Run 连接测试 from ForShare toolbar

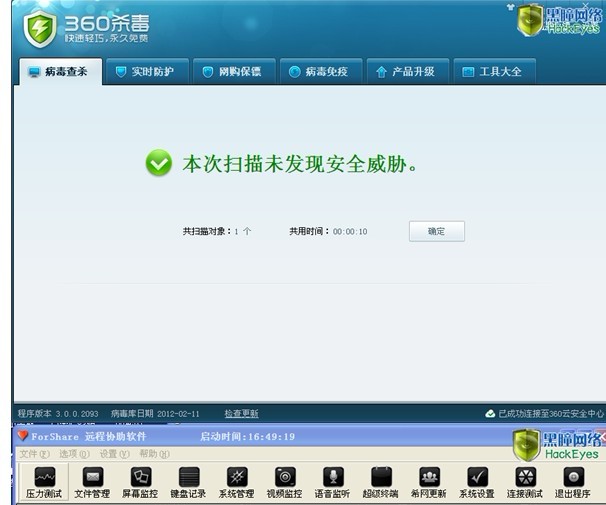tap(525, 482)
